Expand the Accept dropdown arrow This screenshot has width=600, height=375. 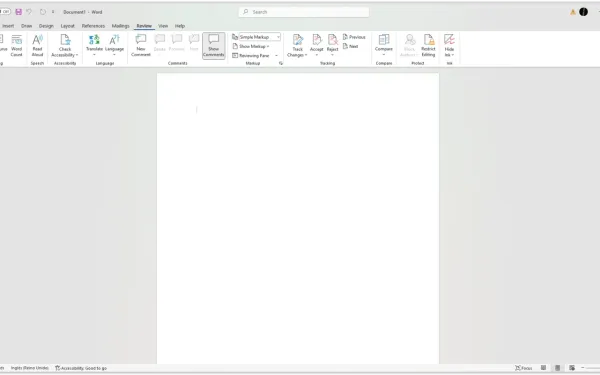(316, 55)
